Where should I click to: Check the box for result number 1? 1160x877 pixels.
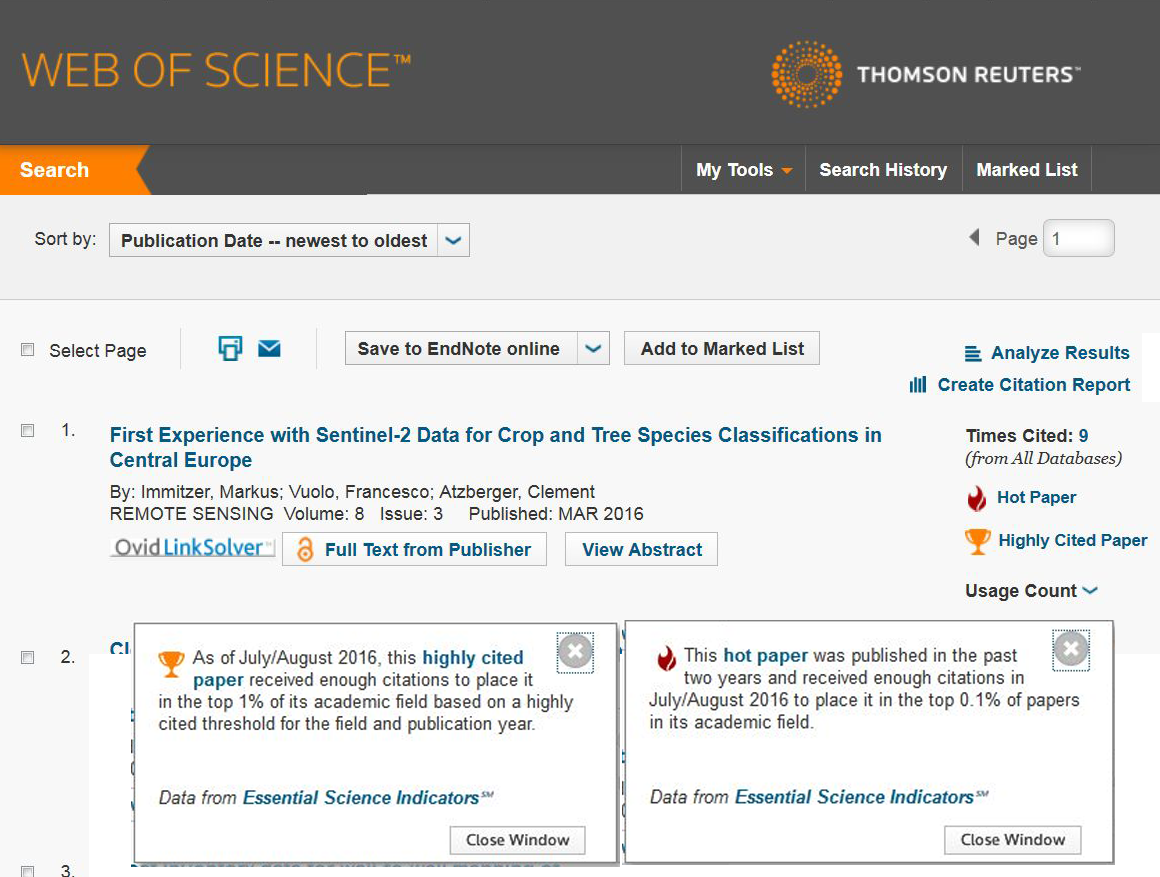[x=28, y=431]
